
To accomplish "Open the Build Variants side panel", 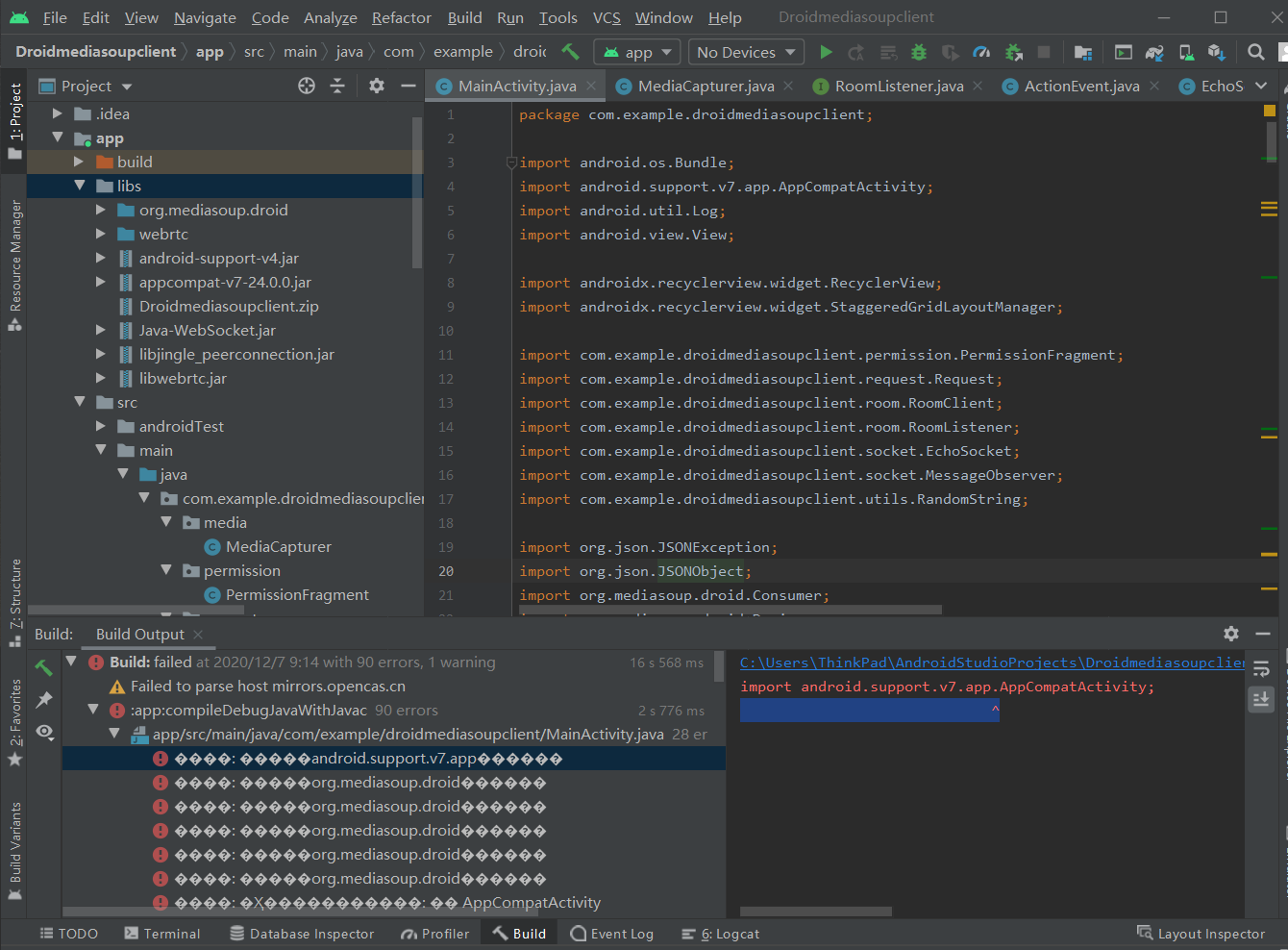I will (x=14, y=851).
